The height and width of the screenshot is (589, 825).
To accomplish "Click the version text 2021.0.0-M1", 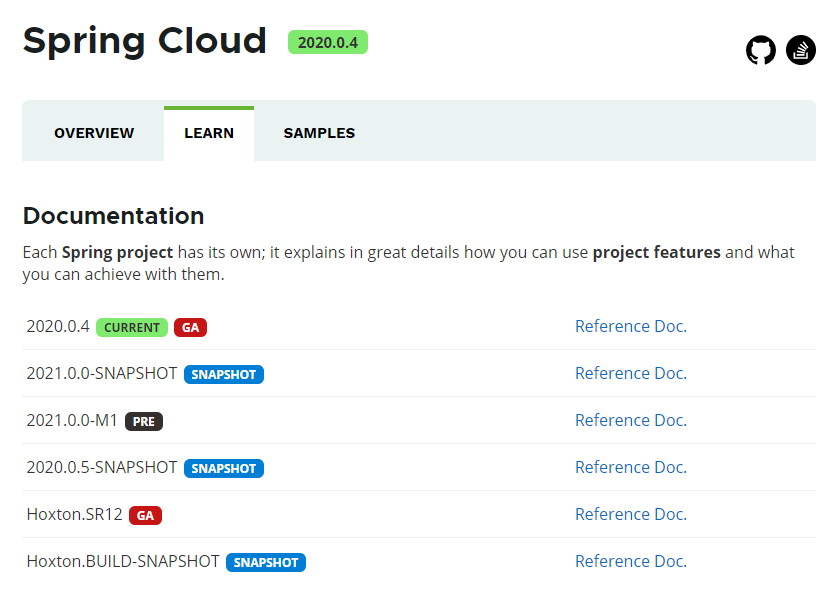I will coord(72,420).
